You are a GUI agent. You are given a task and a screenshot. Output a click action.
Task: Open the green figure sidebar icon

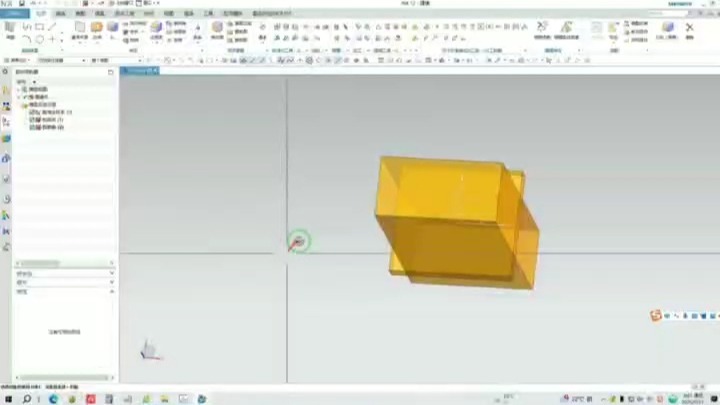coord(6,215)
